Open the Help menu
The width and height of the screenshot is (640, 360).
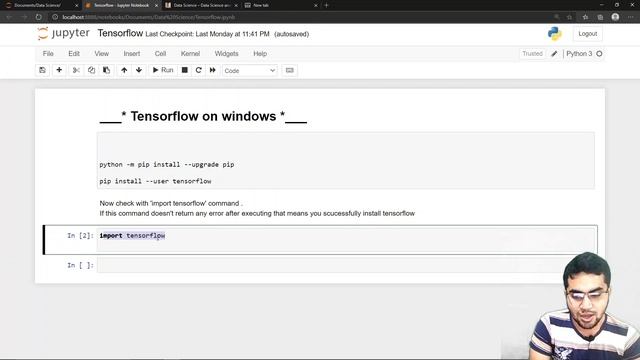(260, 53)
